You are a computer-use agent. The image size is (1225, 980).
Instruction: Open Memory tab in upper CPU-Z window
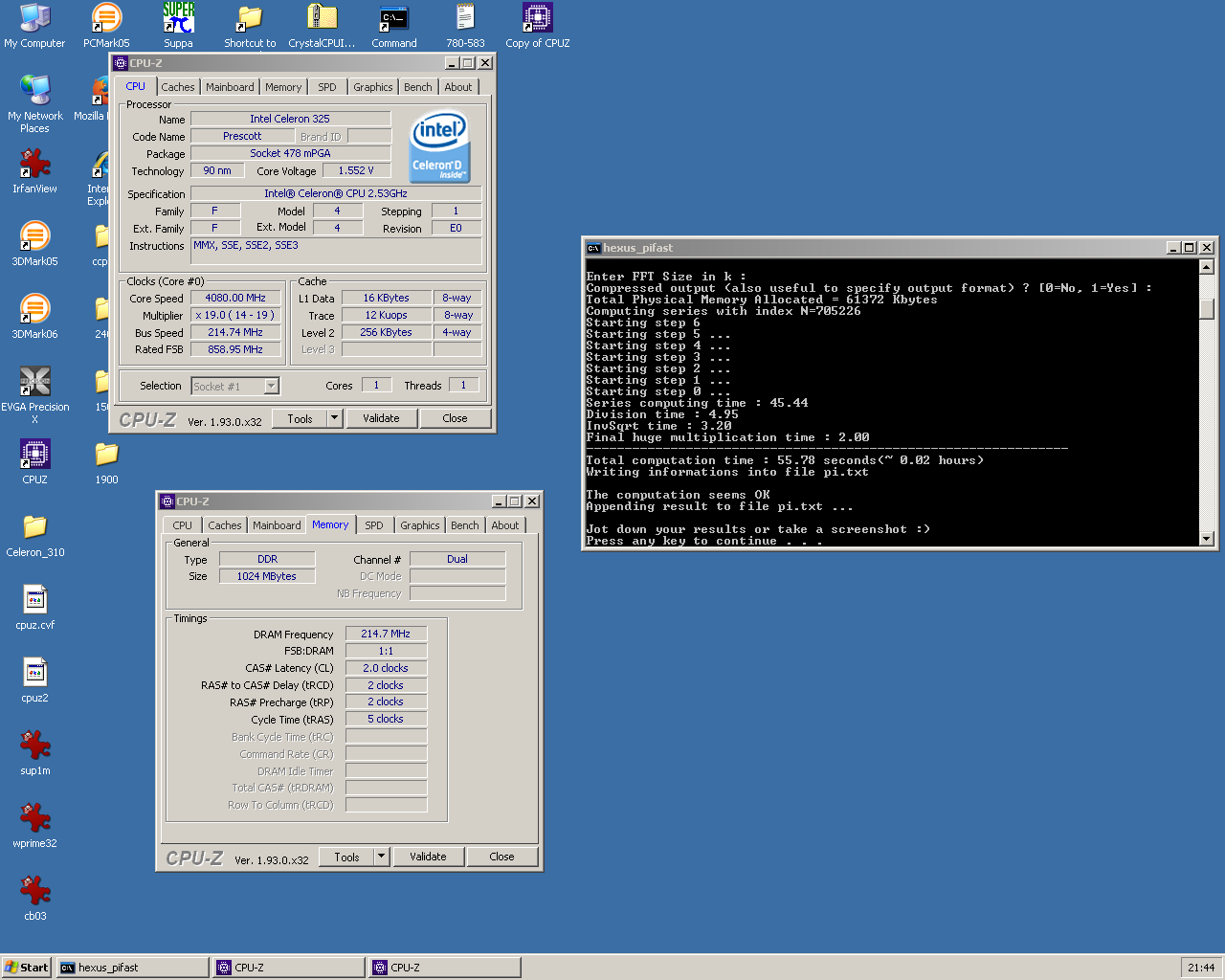(x=283, y=87)
